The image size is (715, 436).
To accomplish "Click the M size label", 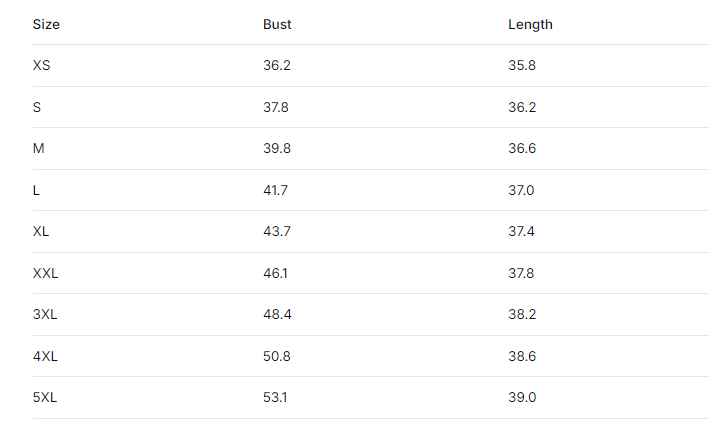I will (39, 148).
